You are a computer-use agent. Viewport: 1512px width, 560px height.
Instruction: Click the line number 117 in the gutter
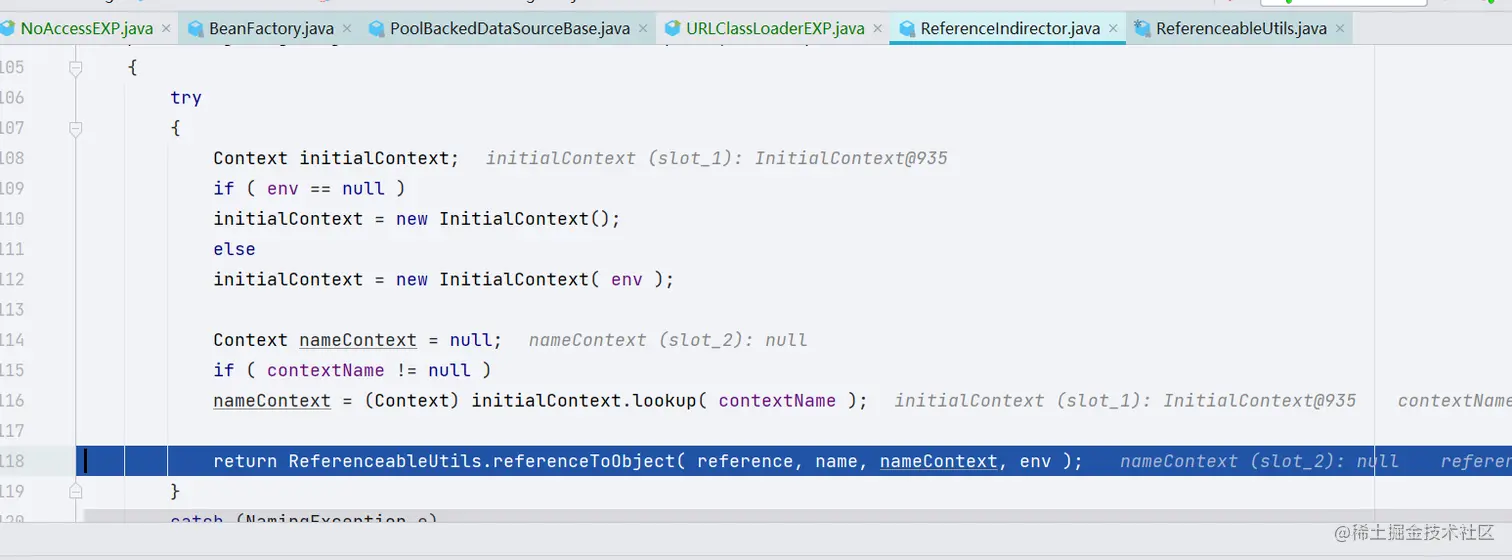(12, 430)
